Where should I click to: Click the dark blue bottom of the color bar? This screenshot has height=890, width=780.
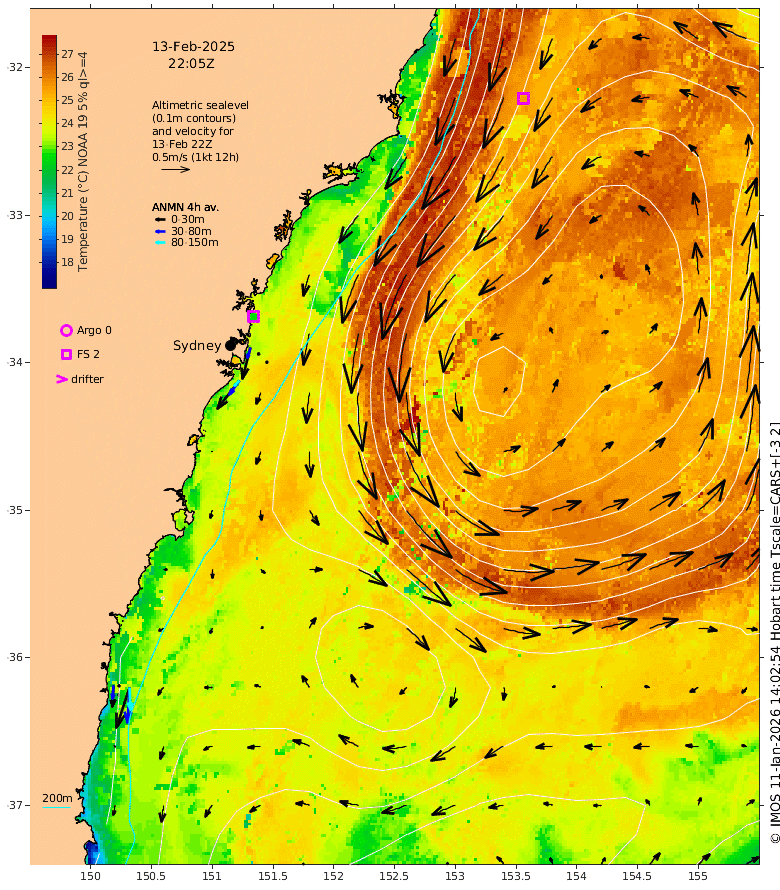pos(49,283)
